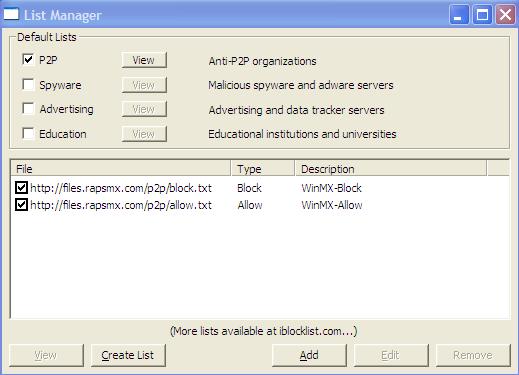The height and width of the screenshot is (375, 519).
Task: Tick the Advertising list checkbox
Action: point(28,109)
